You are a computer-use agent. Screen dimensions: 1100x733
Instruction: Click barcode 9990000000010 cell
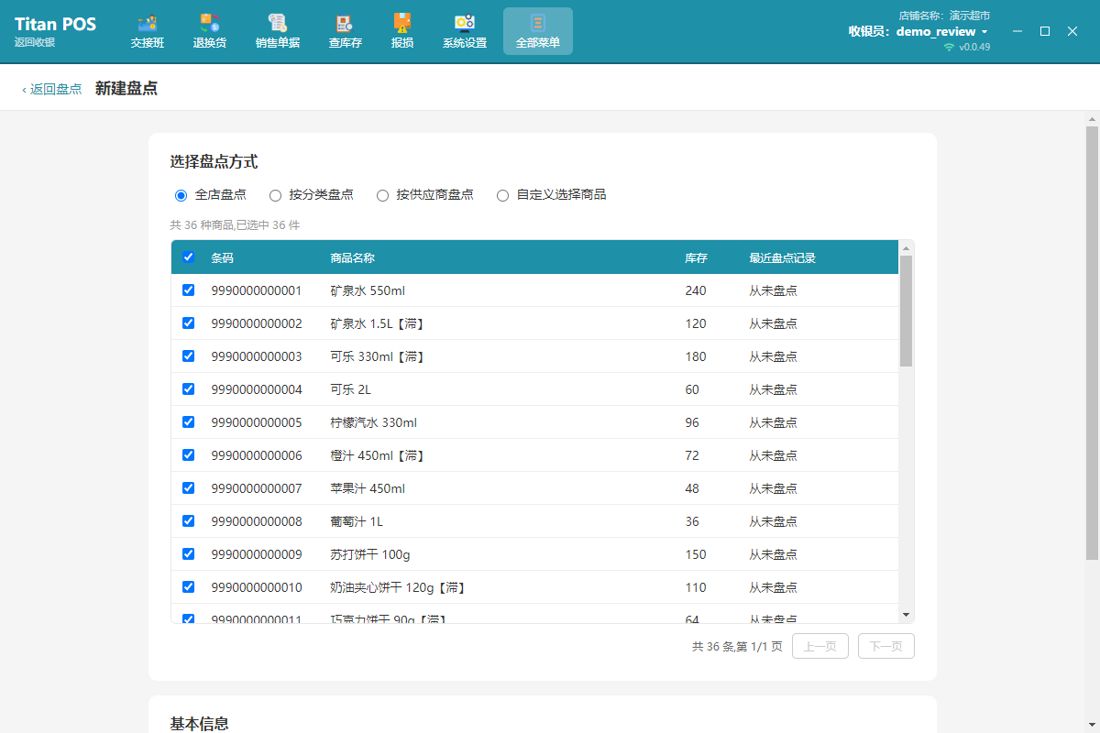click(x=257, y=587)
